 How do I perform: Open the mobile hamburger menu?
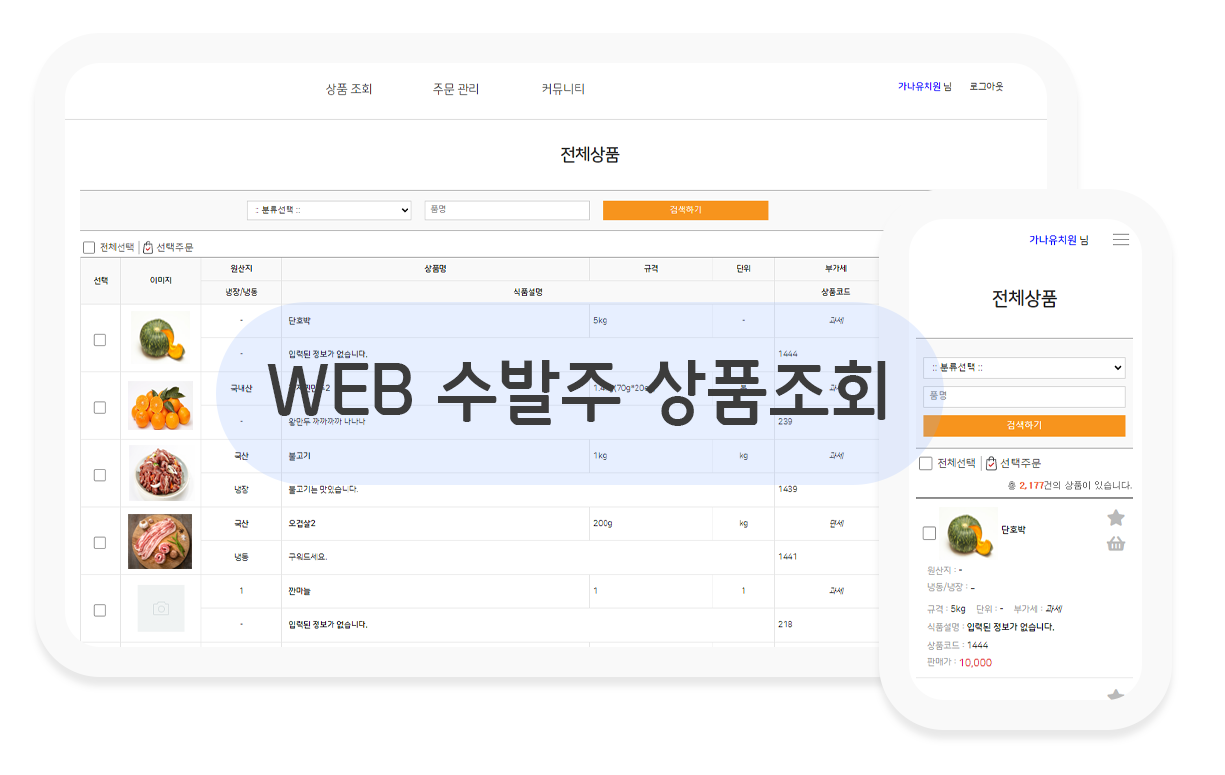click(1121, 240)
